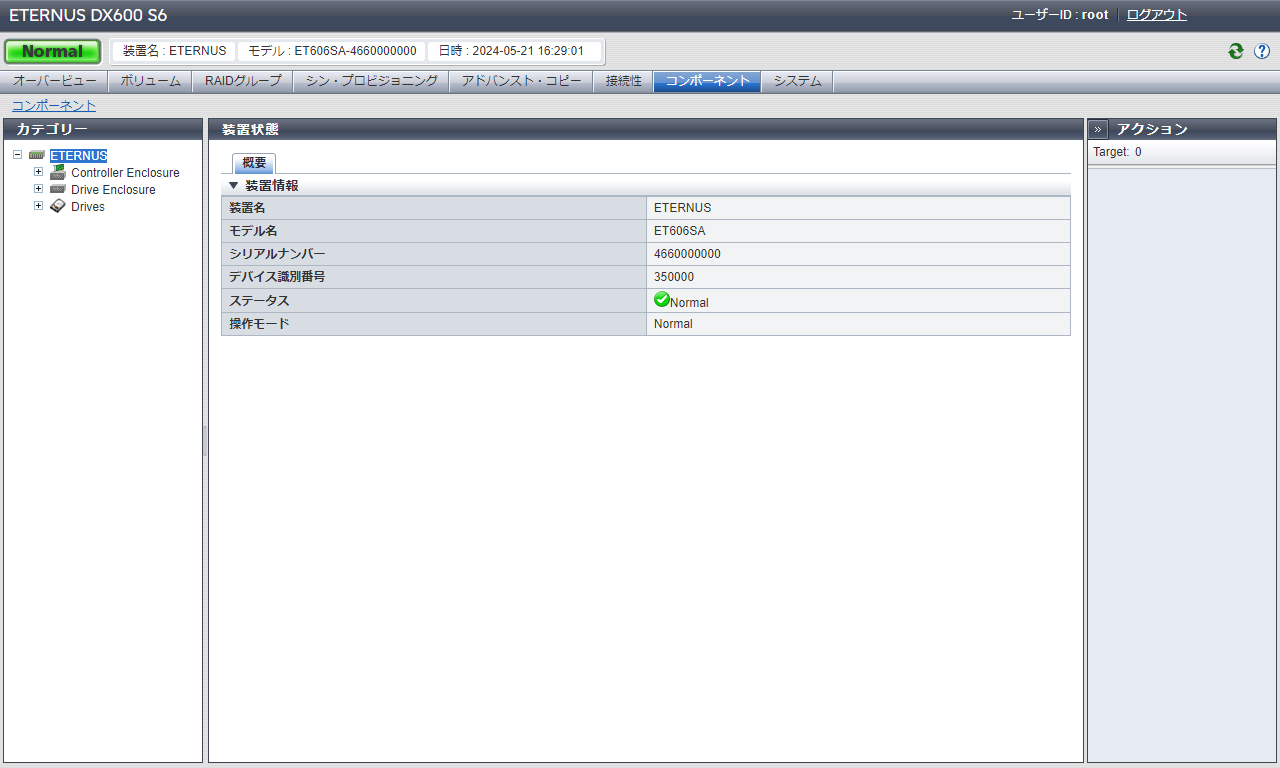Viewport: 1280px width, 768px height.
Task: Expand the Drive Enclosure tree node
Action: (x=39, y=188)
